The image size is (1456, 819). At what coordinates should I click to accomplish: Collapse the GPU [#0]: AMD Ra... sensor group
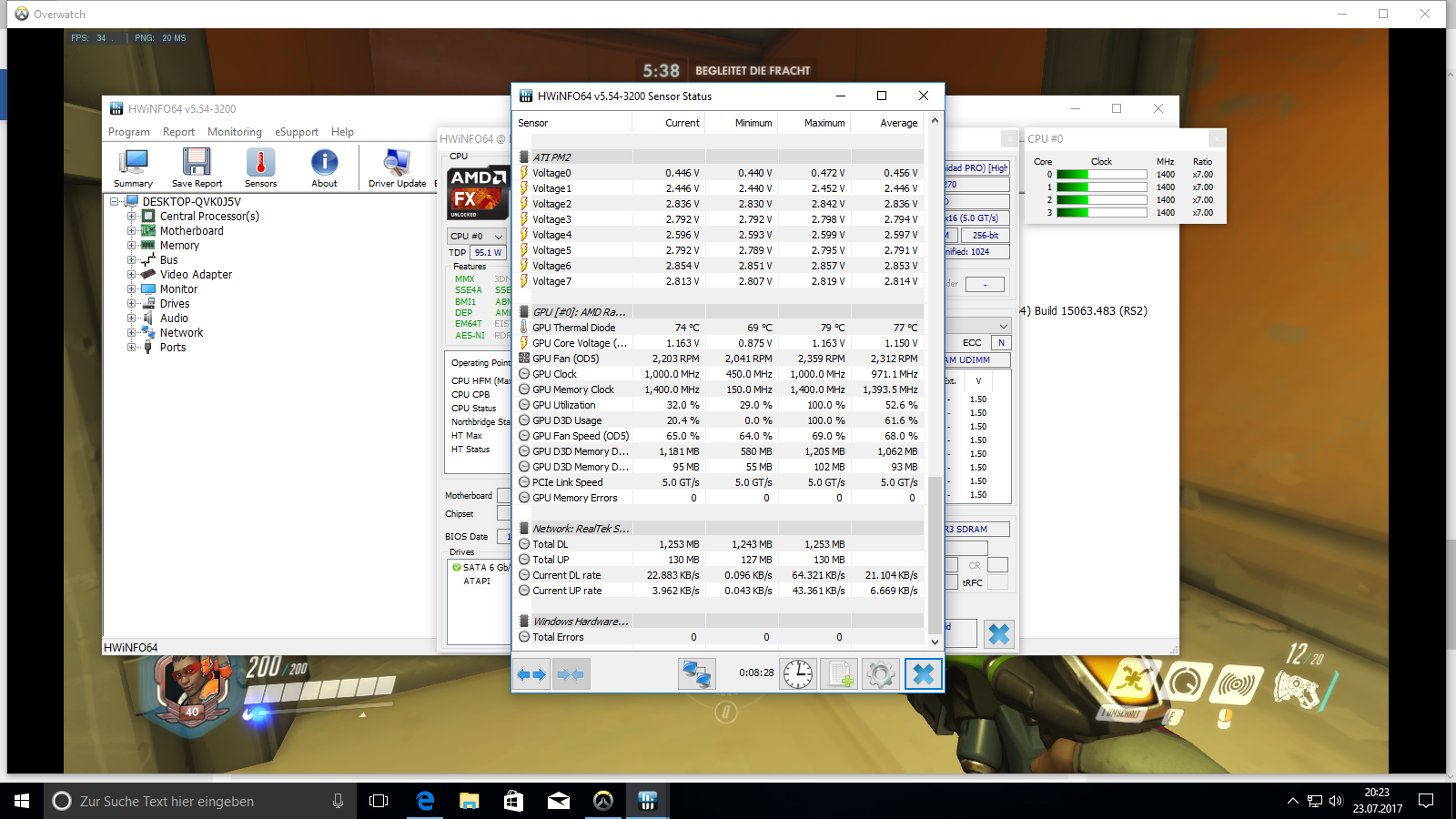[524, 312]
